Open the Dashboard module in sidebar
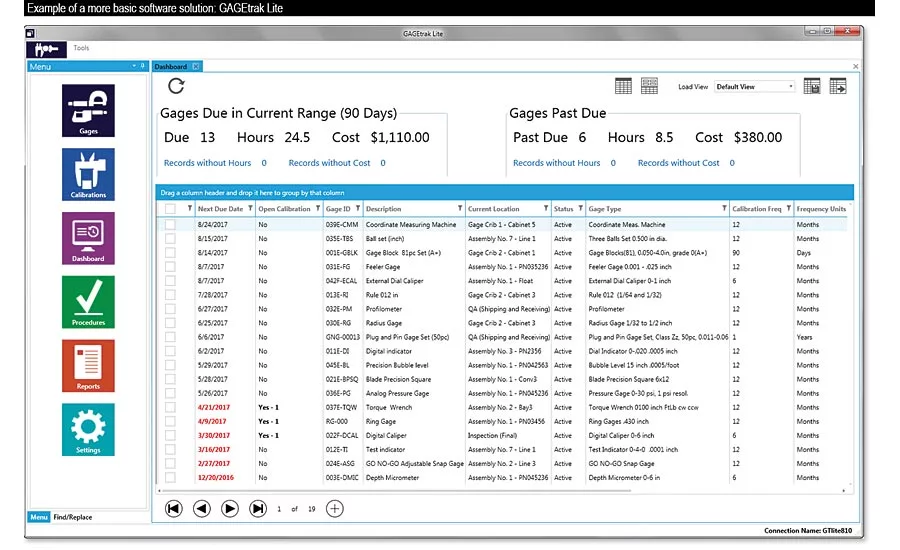Image resolution: width=900 pixels, height=550 pixels. click(88, 238)
